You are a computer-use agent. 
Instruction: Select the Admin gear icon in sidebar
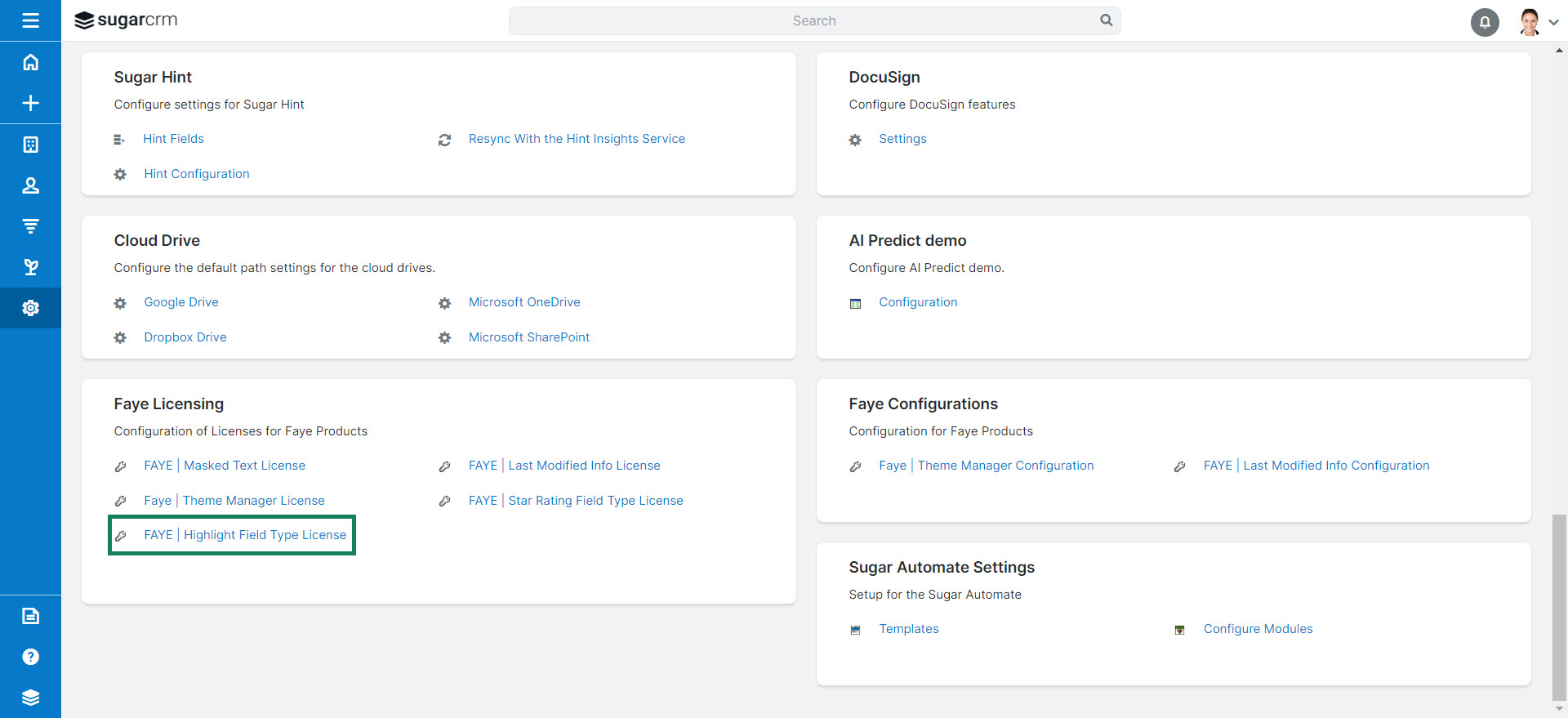30,308
